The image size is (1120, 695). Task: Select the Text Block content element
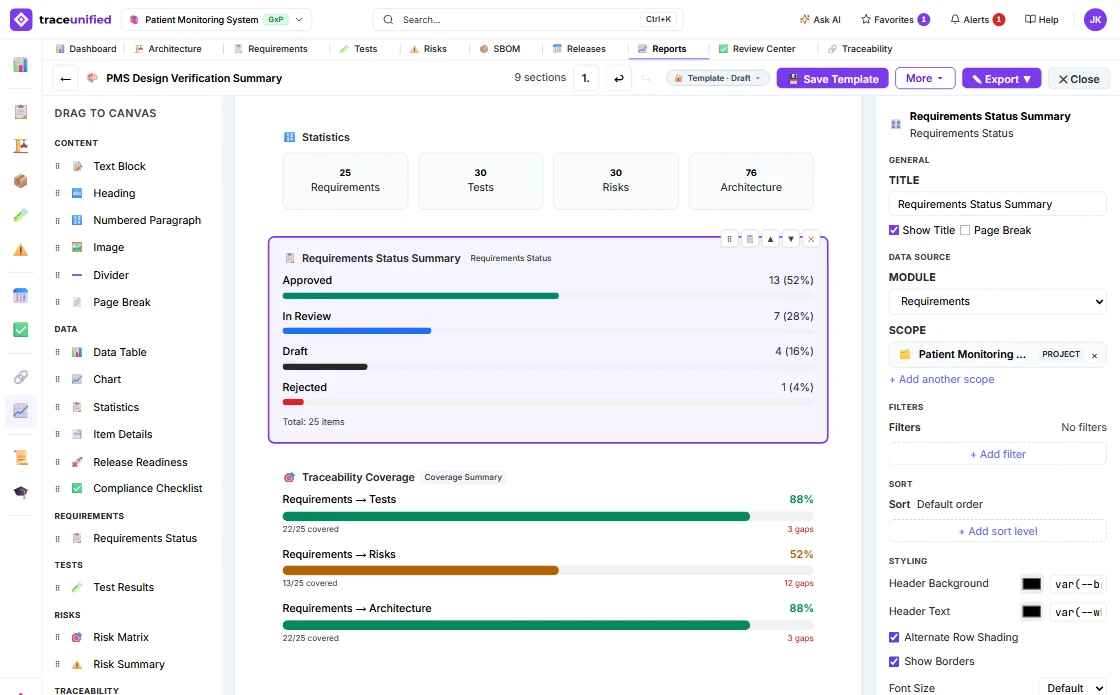pos(132,166)
